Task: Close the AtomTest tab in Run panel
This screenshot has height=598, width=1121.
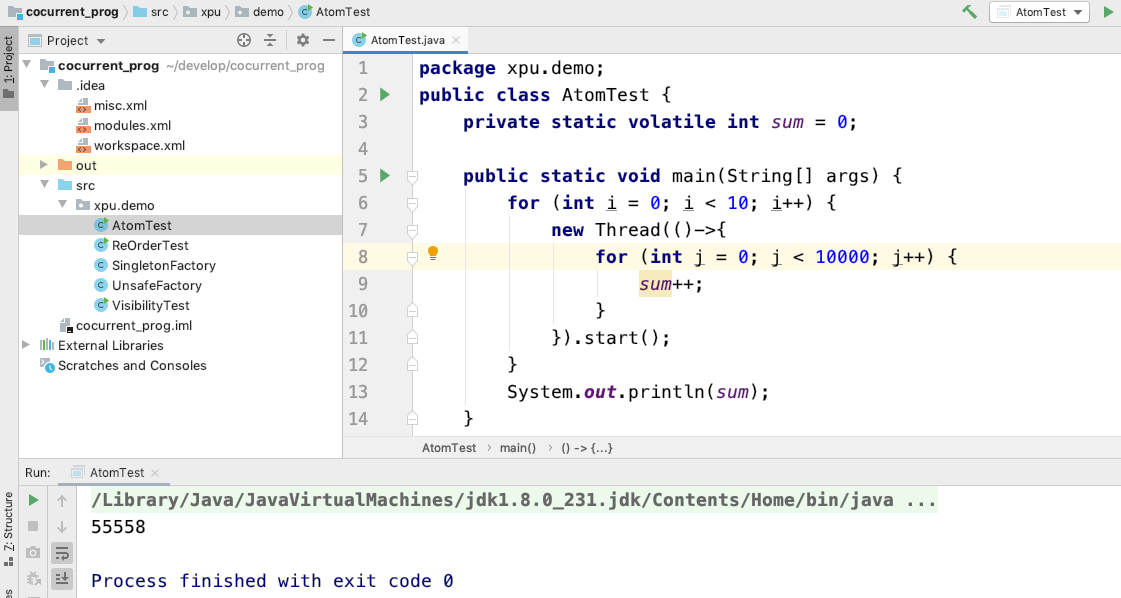Action: click(x=155, y=473)
